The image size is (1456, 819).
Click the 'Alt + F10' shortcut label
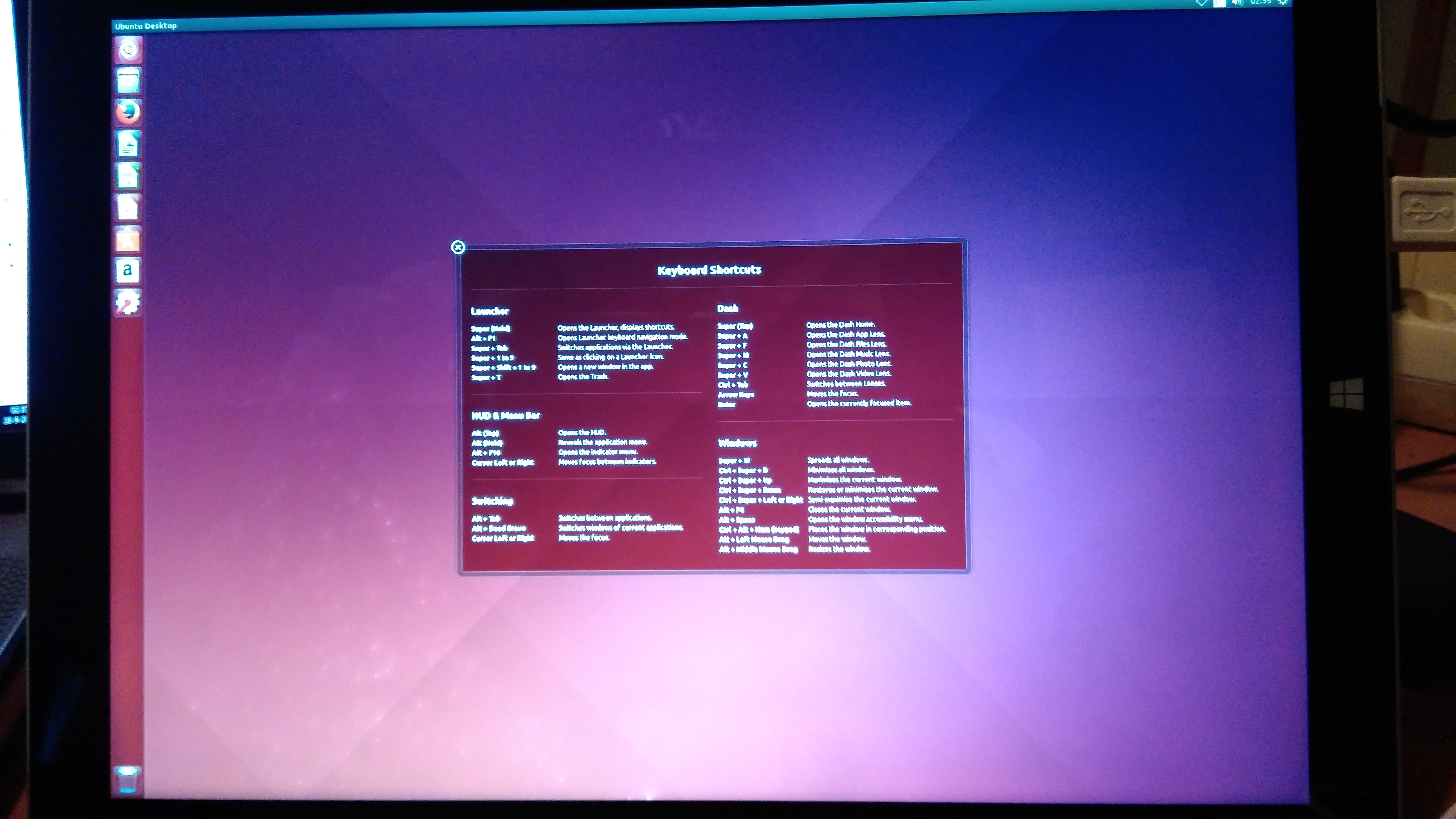(486, 453)
